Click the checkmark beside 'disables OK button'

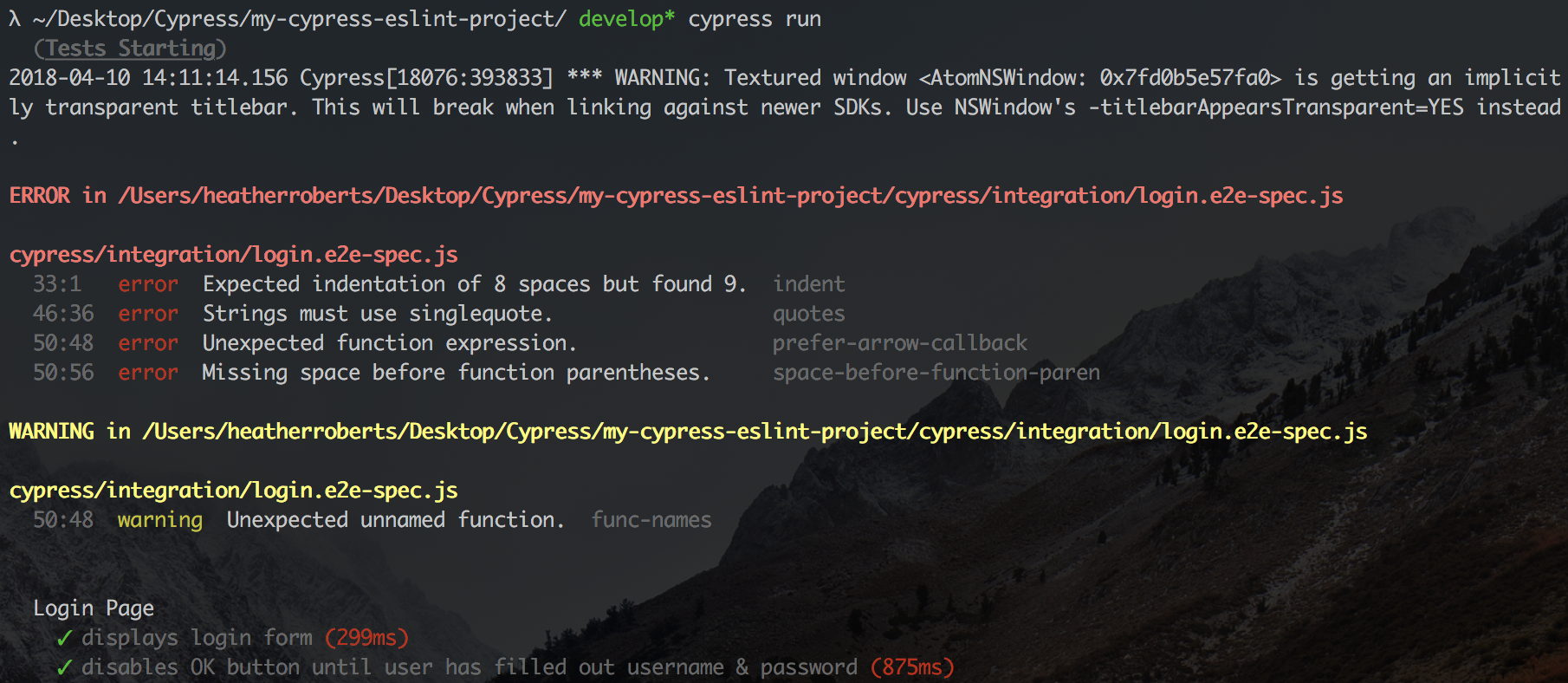coord(63,668)
